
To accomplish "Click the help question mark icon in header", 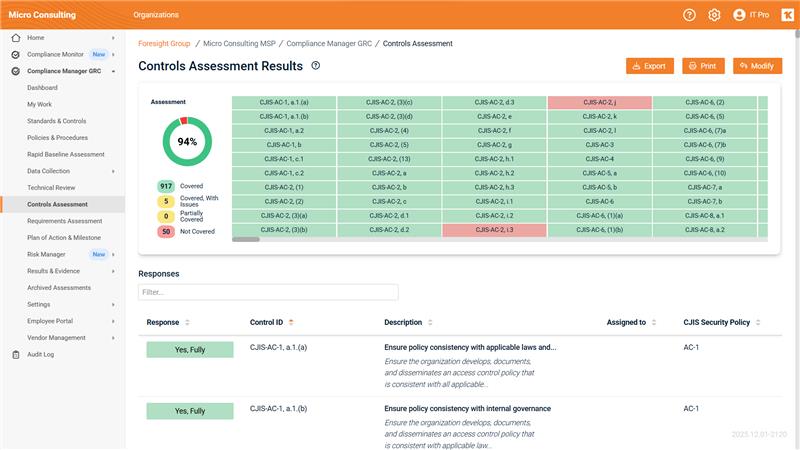I will [689, 15].
